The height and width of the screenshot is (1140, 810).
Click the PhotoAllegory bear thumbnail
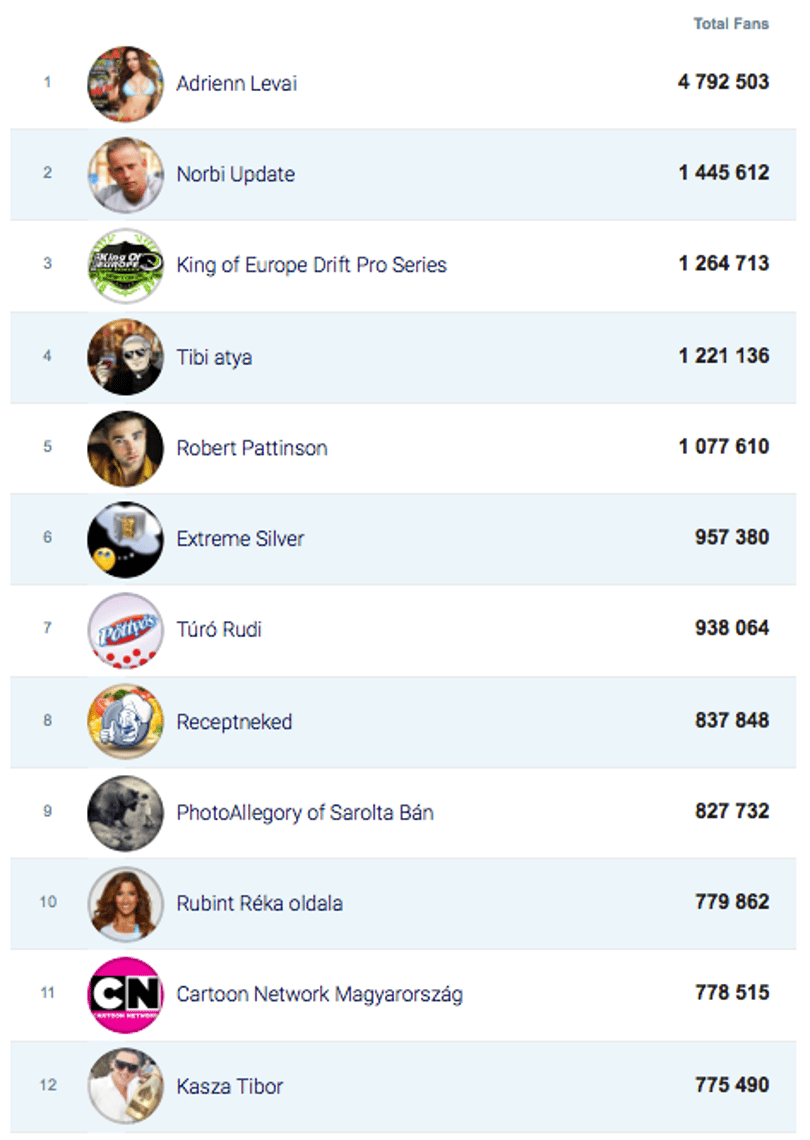click(x=125, y=813)
